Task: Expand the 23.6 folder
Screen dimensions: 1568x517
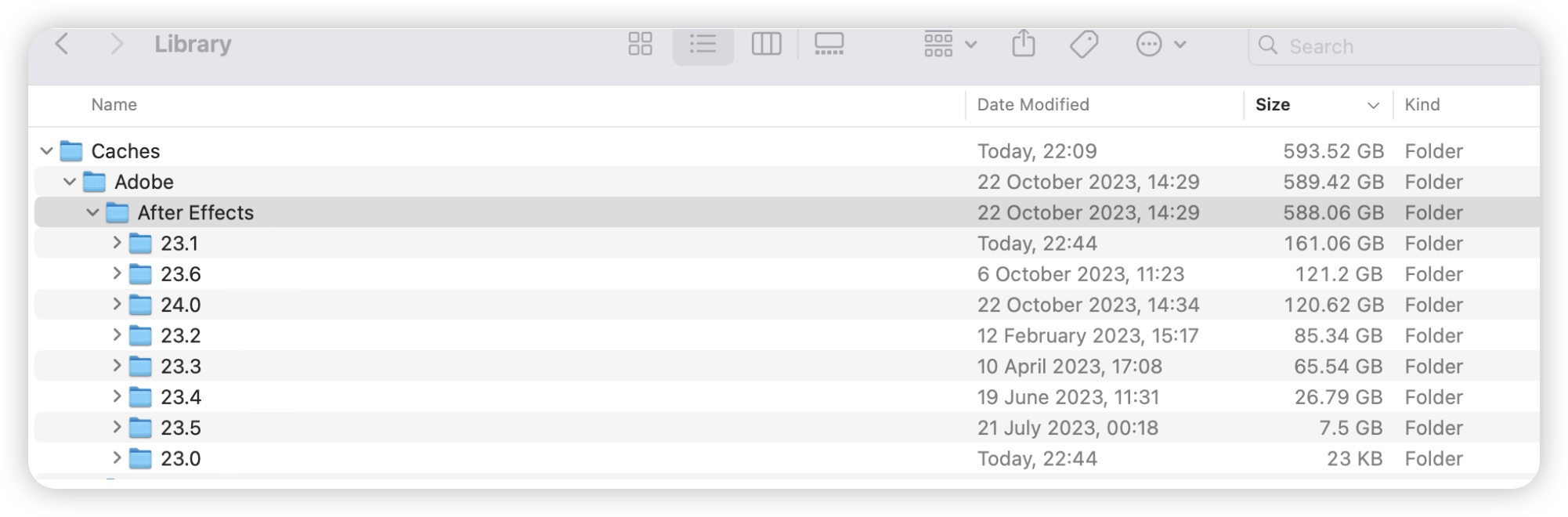Action: (x=117, y=273)
